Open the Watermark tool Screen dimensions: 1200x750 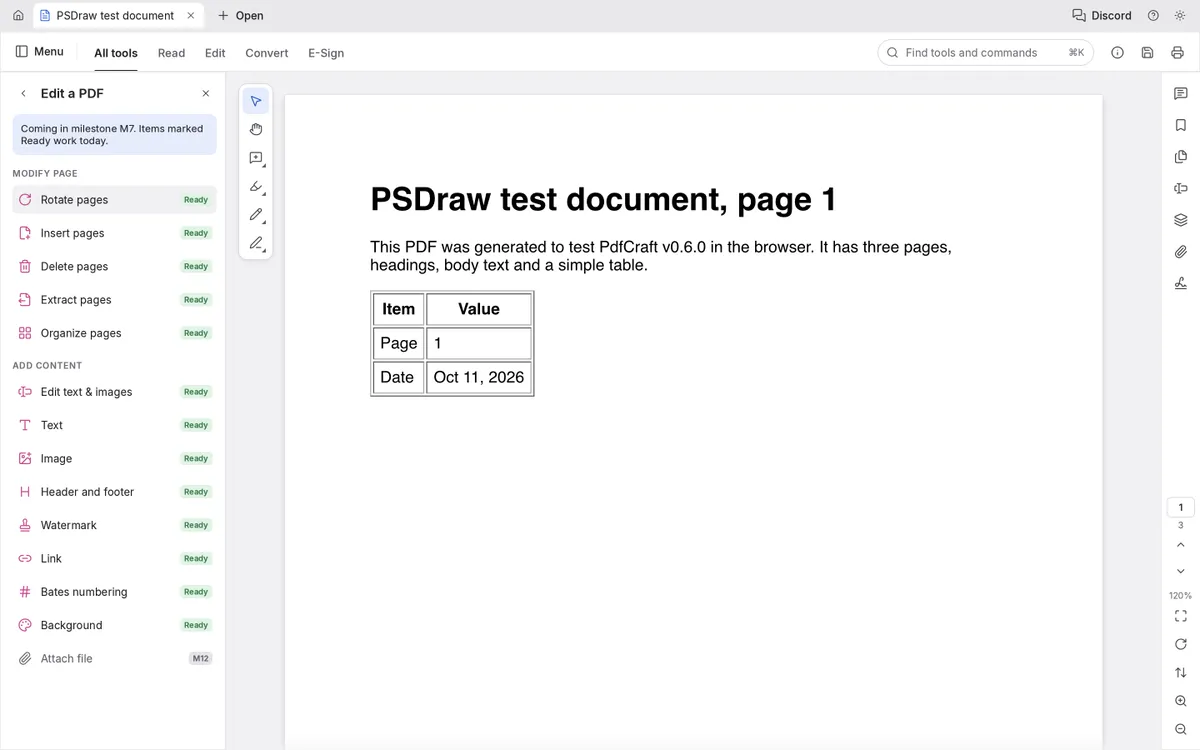[114, 525]
